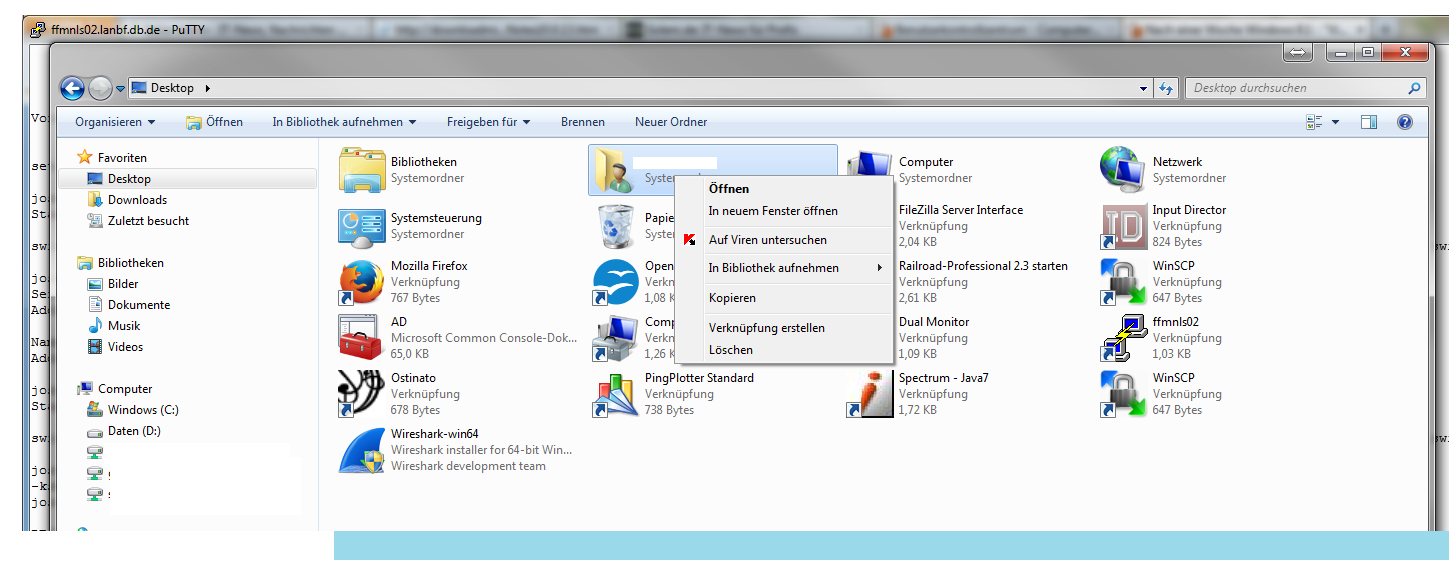Viewport: 1449px width, 566px height.
Task: Select Computer in the navigation pane
Action: [114, 389]
